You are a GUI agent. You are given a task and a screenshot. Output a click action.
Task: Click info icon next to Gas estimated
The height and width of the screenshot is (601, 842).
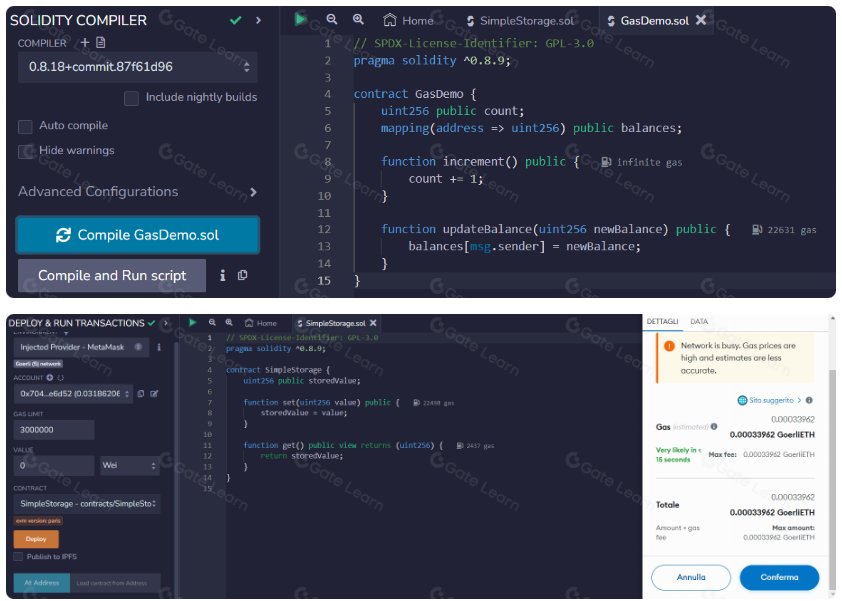(x=714, y=427)
